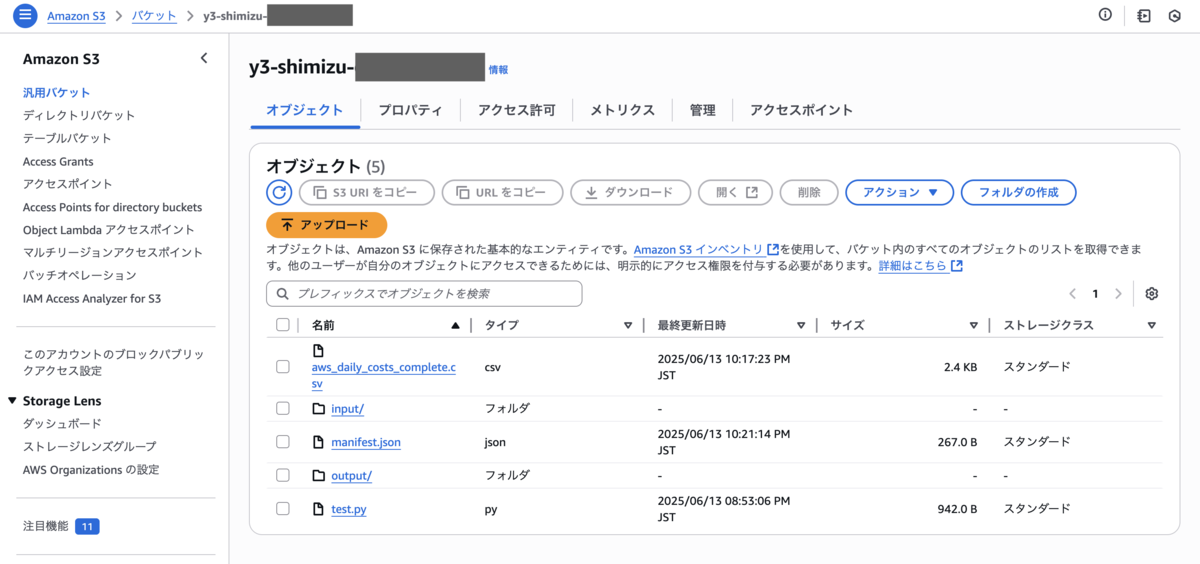Refresh the objects list
This screenshot has width=1200, height=564.
pyautogui.click(x=278, y=192)
